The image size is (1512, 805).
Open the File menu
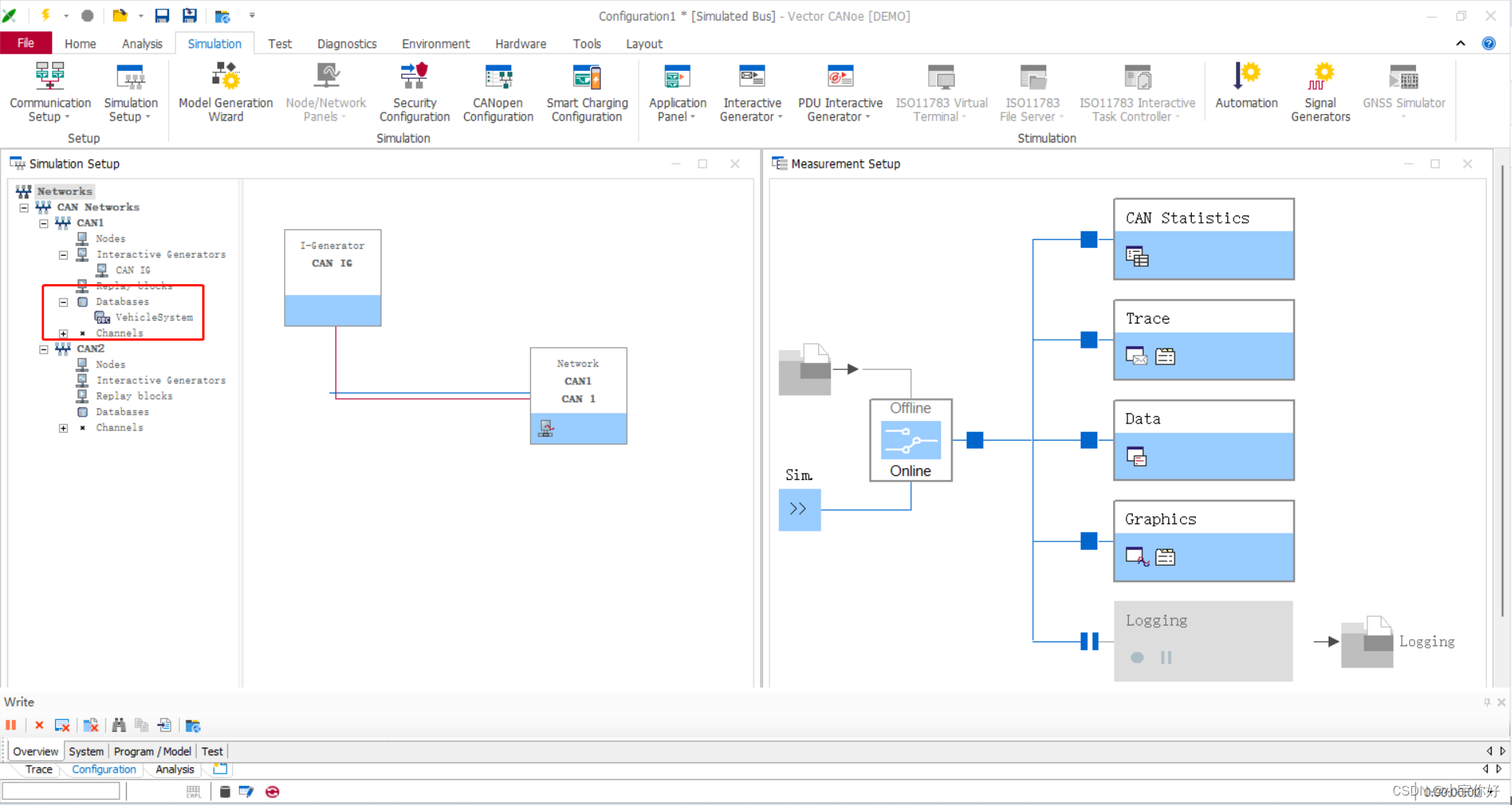pyautogui.click(x=26, y=43)
